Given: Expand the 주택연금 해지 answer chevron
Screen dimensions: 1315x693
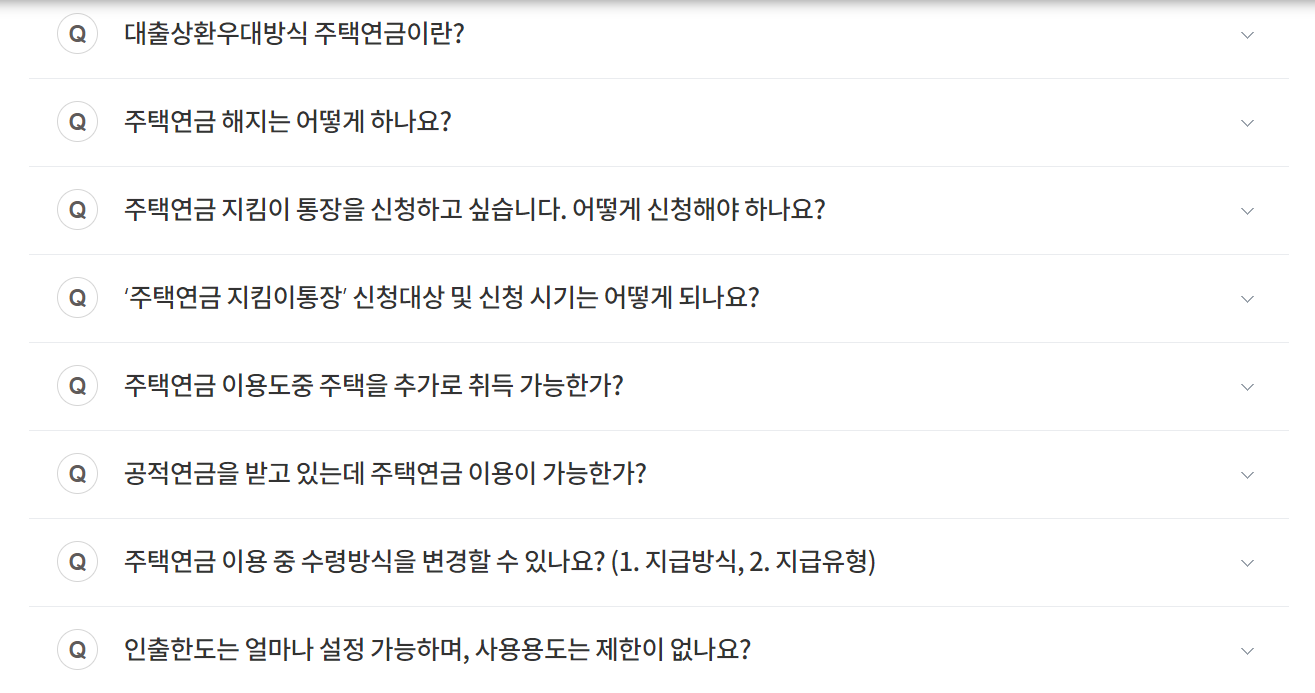Looking at the screenshot, I should (x=1246, y=122).
